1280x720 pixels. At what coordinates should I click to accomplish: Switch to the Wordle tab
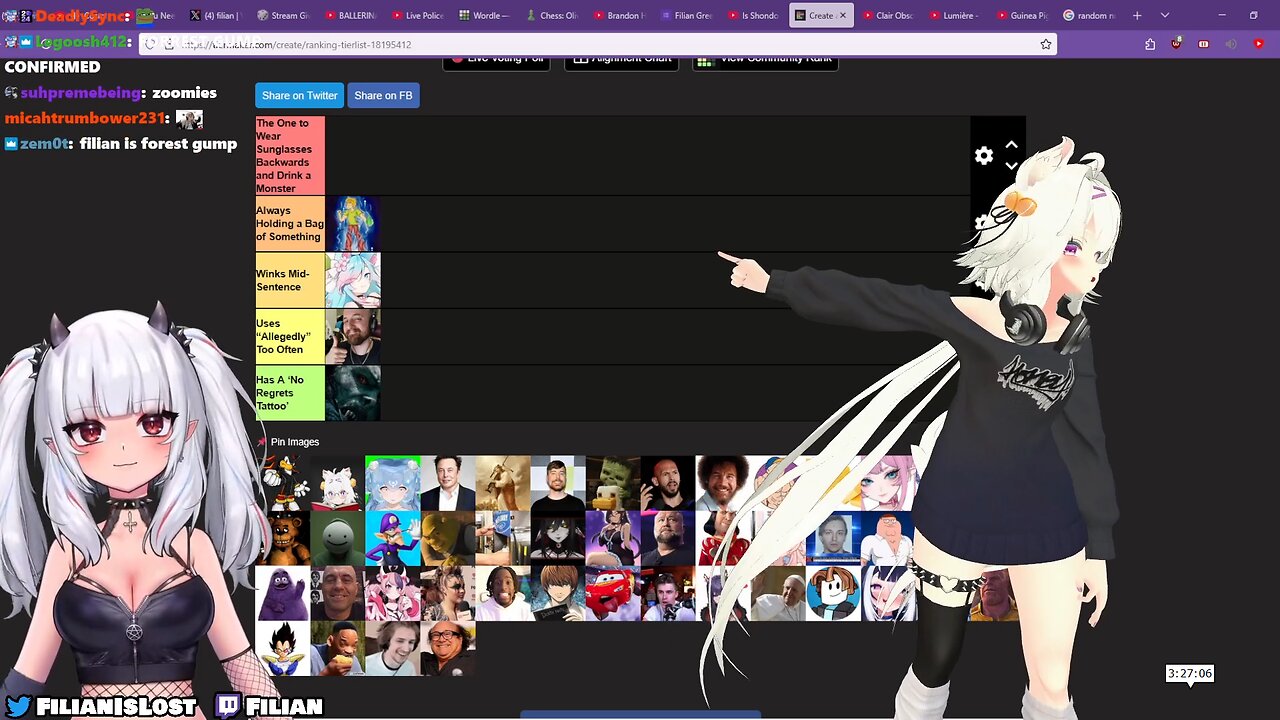[484, 15]
